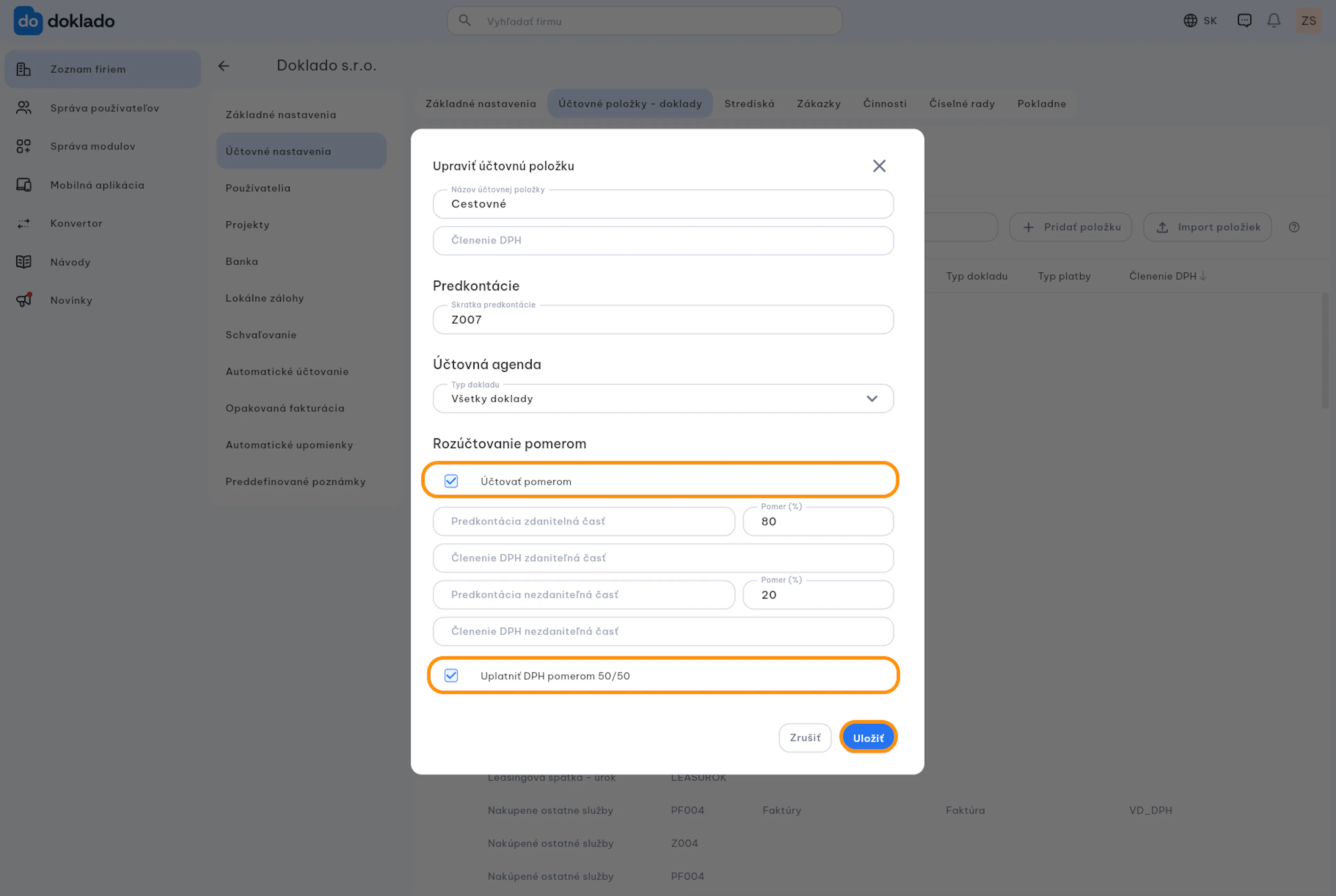Viewport: 1336px width, 896px height.
Task: Open the Členenie DPH field
Action: (663, 240)
